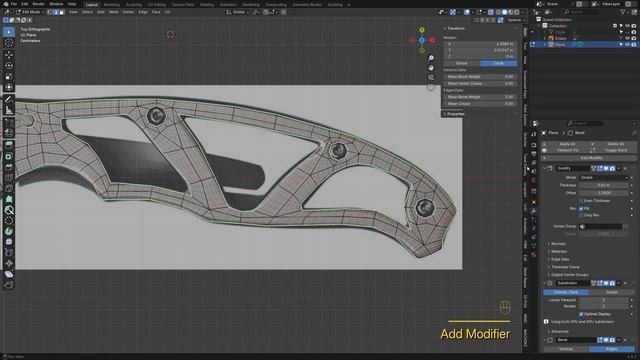Viewport: 640px width, 360px height.
Task: Select the Cursor tool in the toolbar
Action: [9, 42]
